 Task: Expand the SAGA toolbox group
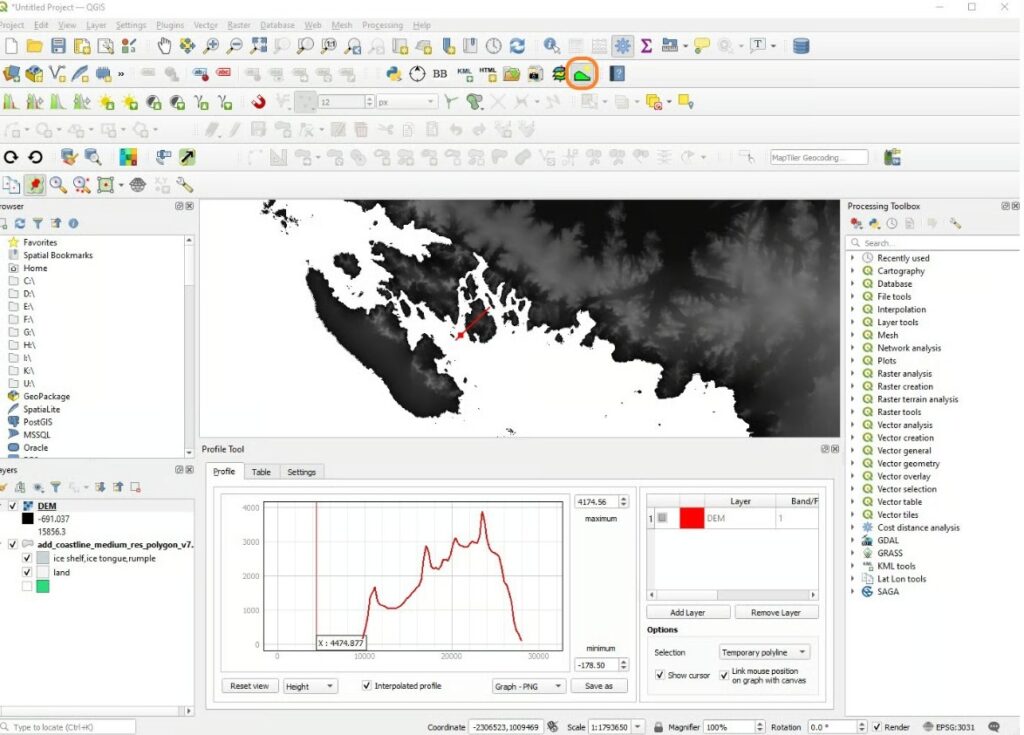[x=852, y=592]
